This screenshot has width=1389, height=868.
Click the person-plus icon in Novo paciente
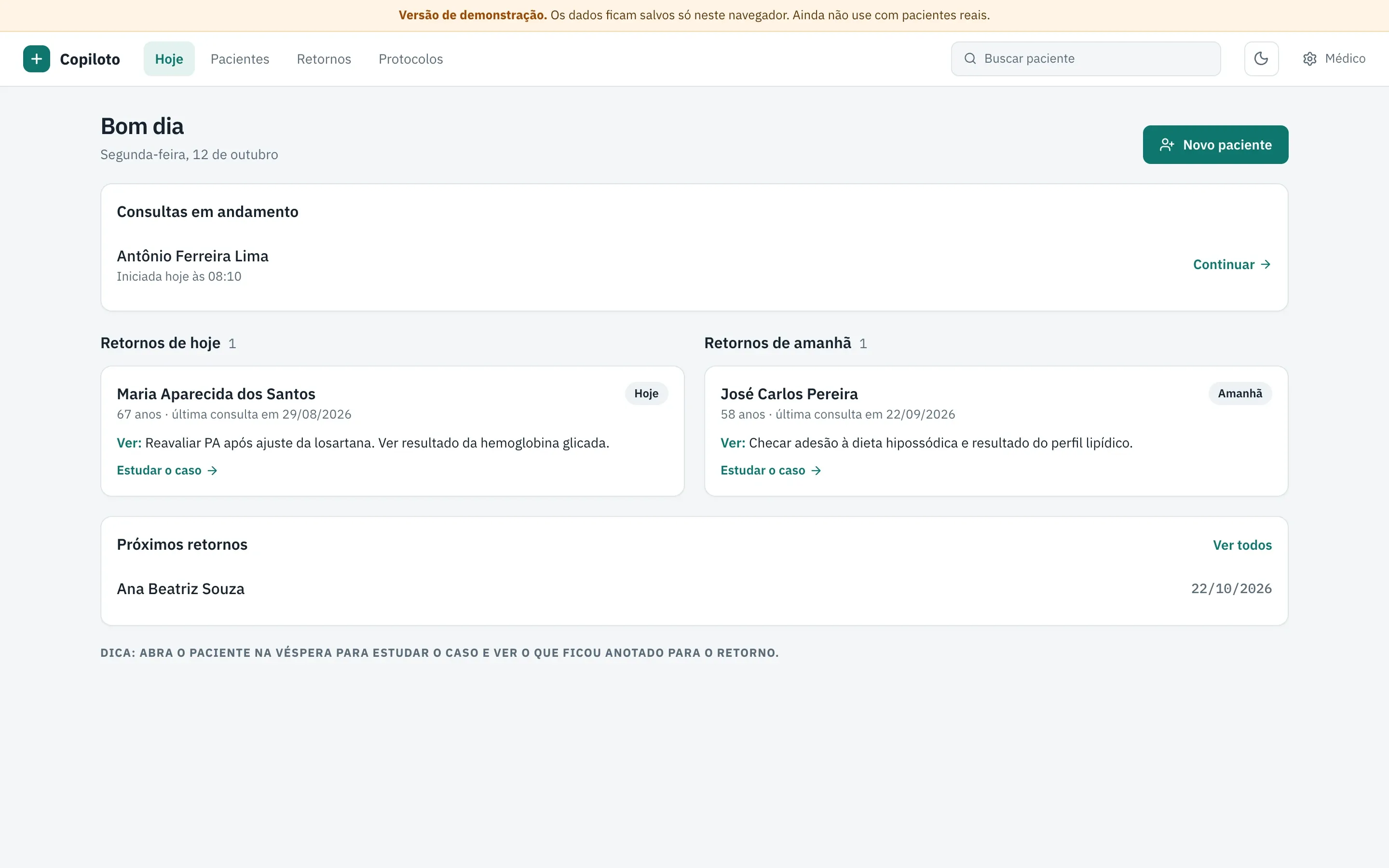[x=1166, y=145]
